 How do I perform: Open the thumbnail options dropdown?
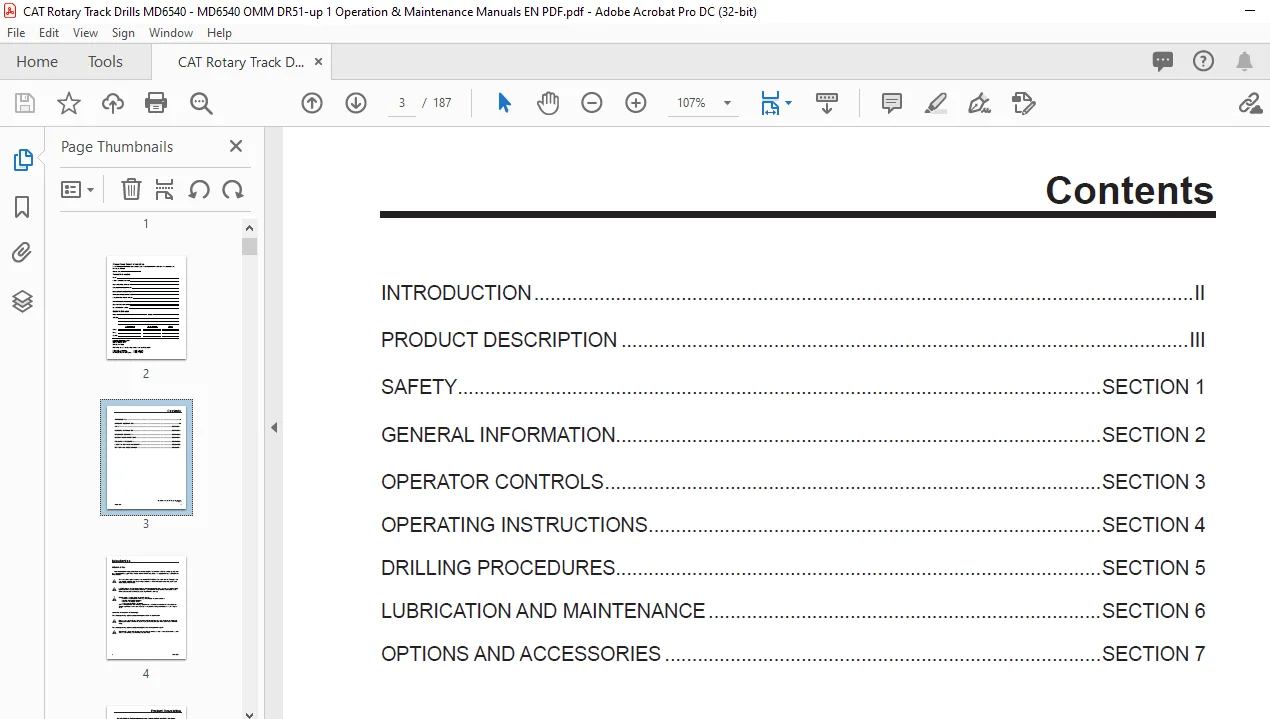click(78, 189)
